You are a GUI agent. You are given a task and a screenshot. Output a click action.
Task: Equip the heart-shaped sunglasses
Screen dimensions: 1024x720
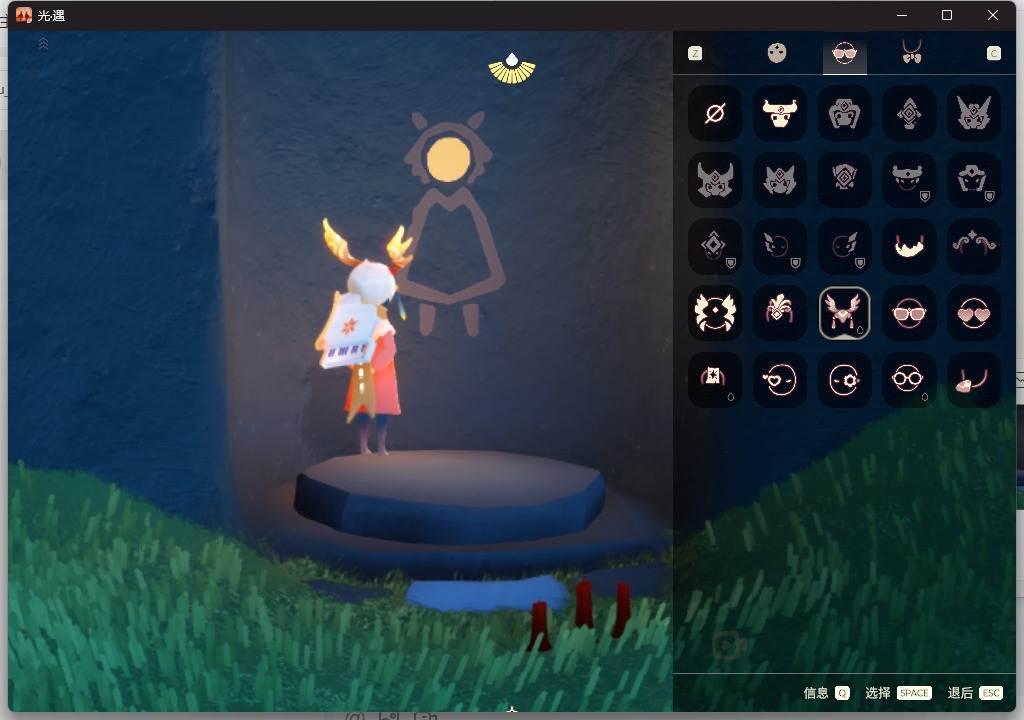coord(974,313)
